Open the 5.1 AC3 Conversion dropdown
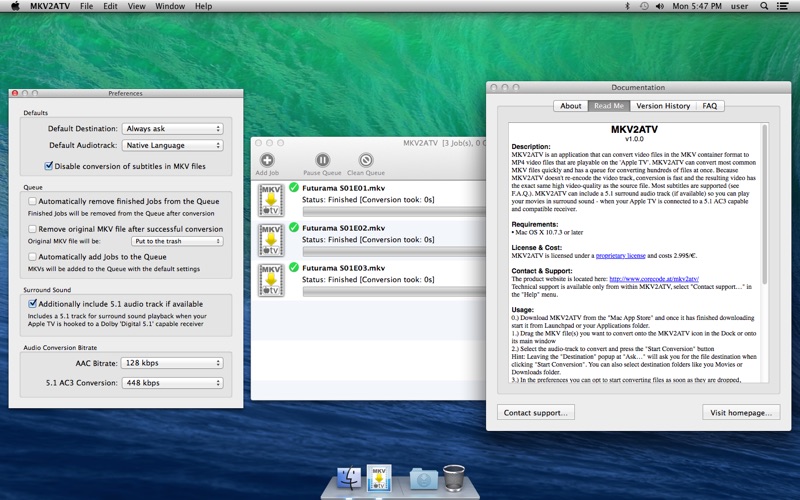This screenshot has width=800, height=500. point(172,382)
